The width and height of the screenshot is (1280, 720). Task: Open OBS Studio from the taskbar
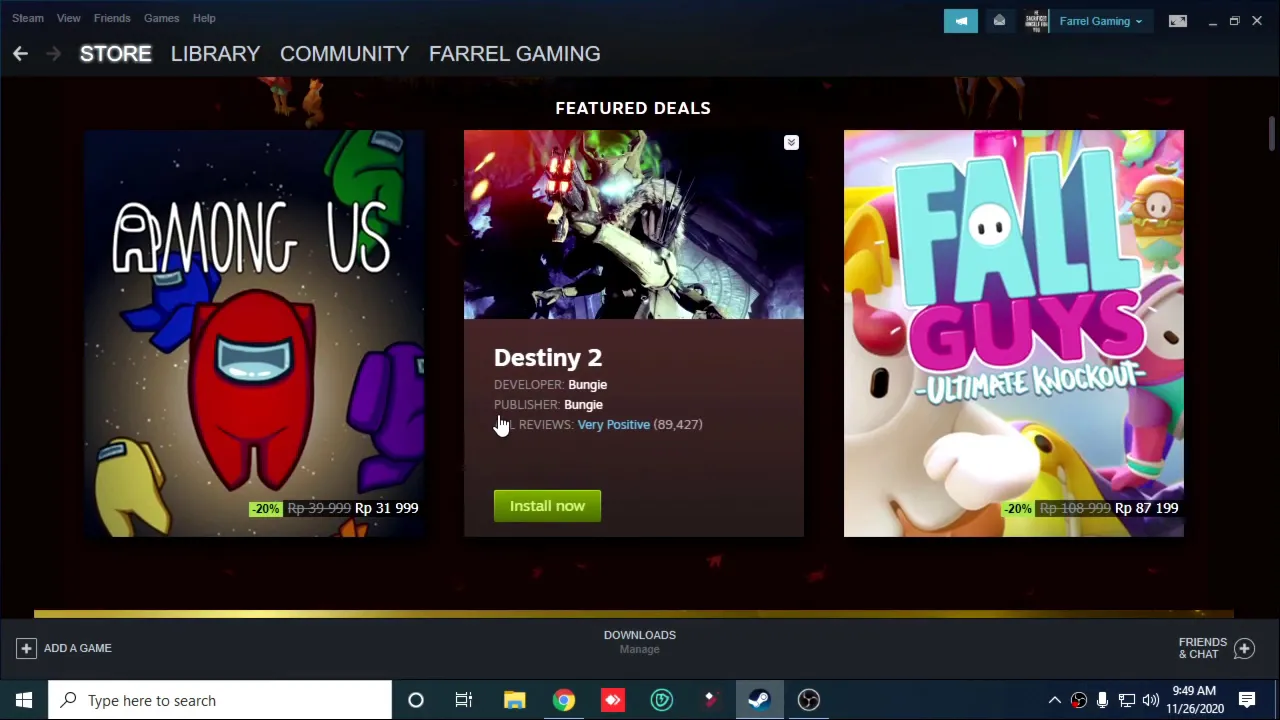coord(808,700)
